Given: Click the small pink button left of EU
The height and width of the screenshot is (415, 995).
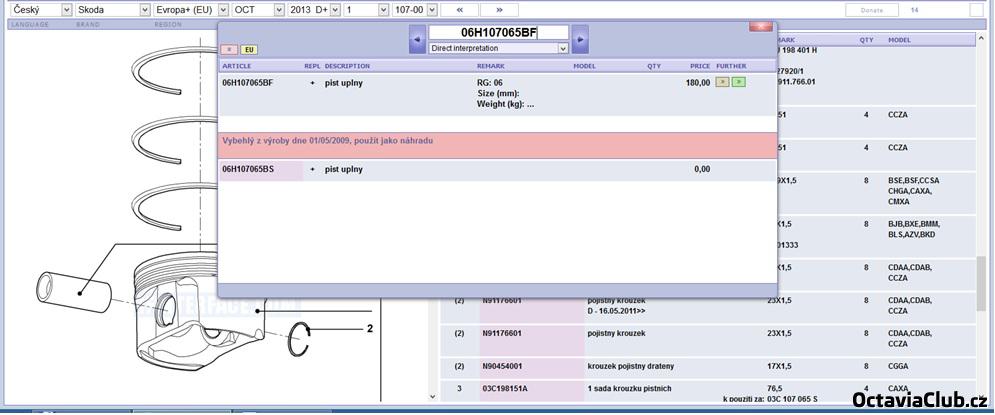Looking at the screenshot, I should 229,49.
